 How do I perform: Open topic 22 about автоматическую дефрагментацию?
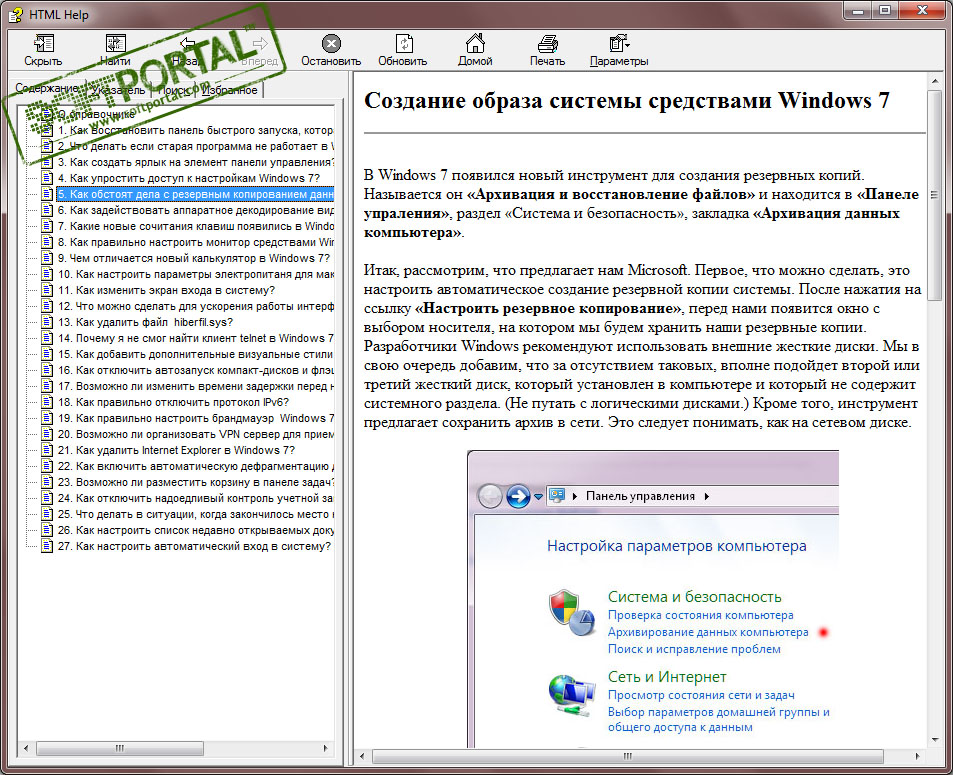coord(195,466)
